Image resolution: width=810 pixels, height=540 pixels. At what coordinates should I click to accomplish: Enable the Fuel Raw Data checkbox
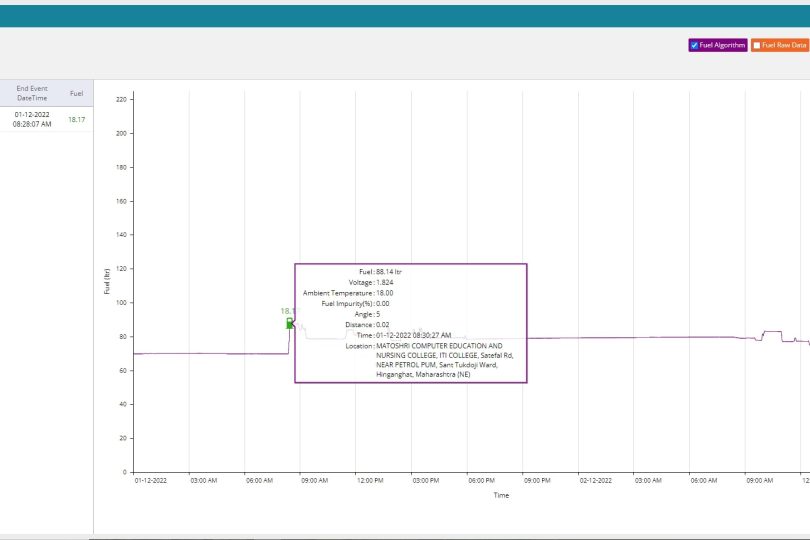[x=757, y=45]
